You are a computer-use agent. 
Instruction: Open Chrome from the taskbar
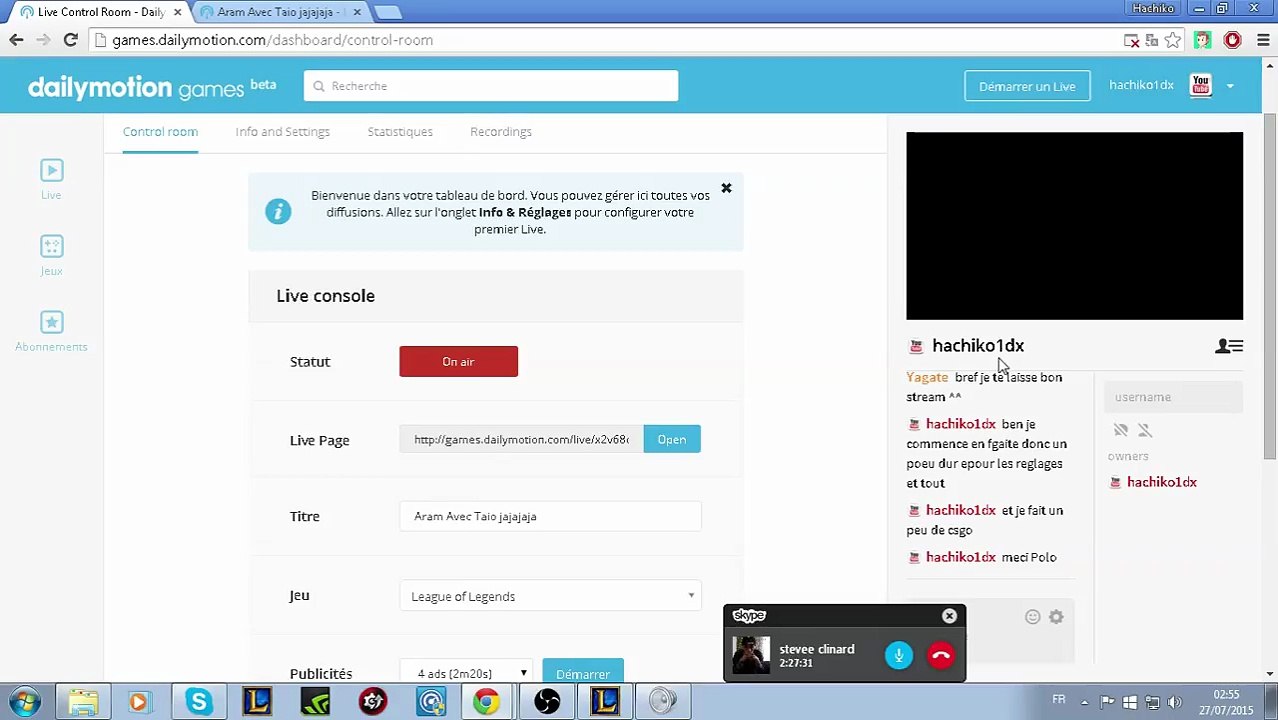[x=487, y=701]
